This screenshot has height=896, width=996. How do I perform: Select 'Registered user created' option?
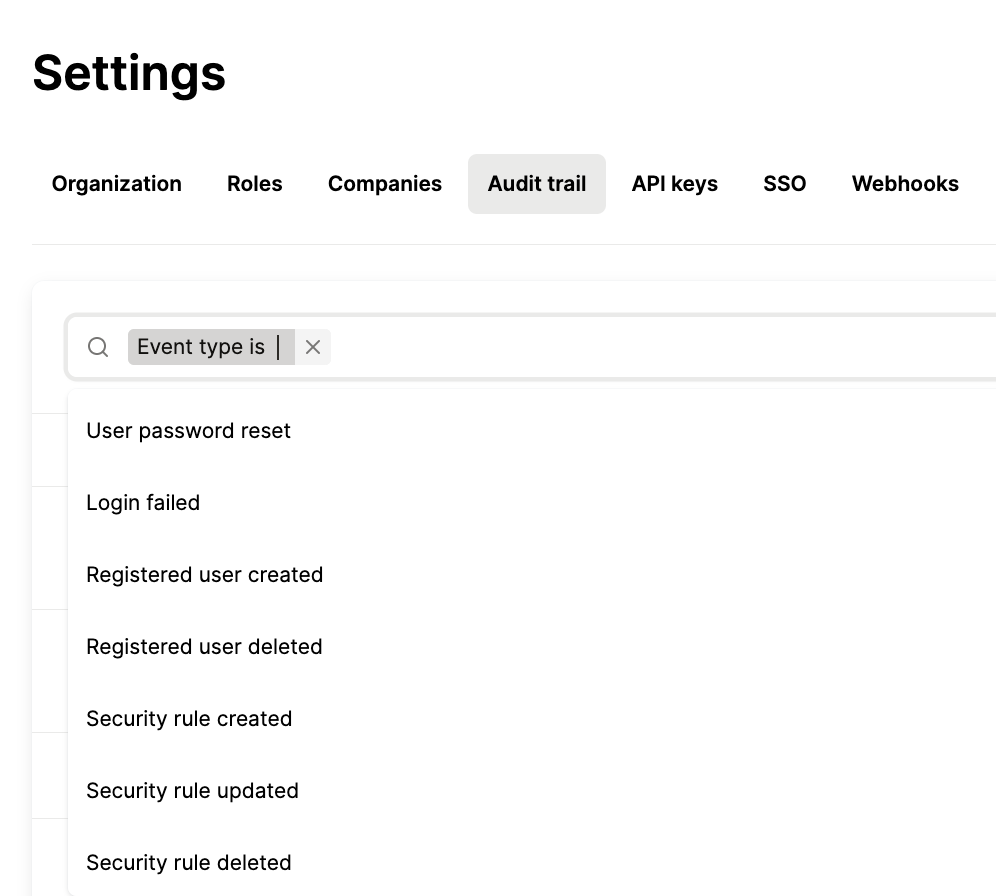[x=205, y=574]
